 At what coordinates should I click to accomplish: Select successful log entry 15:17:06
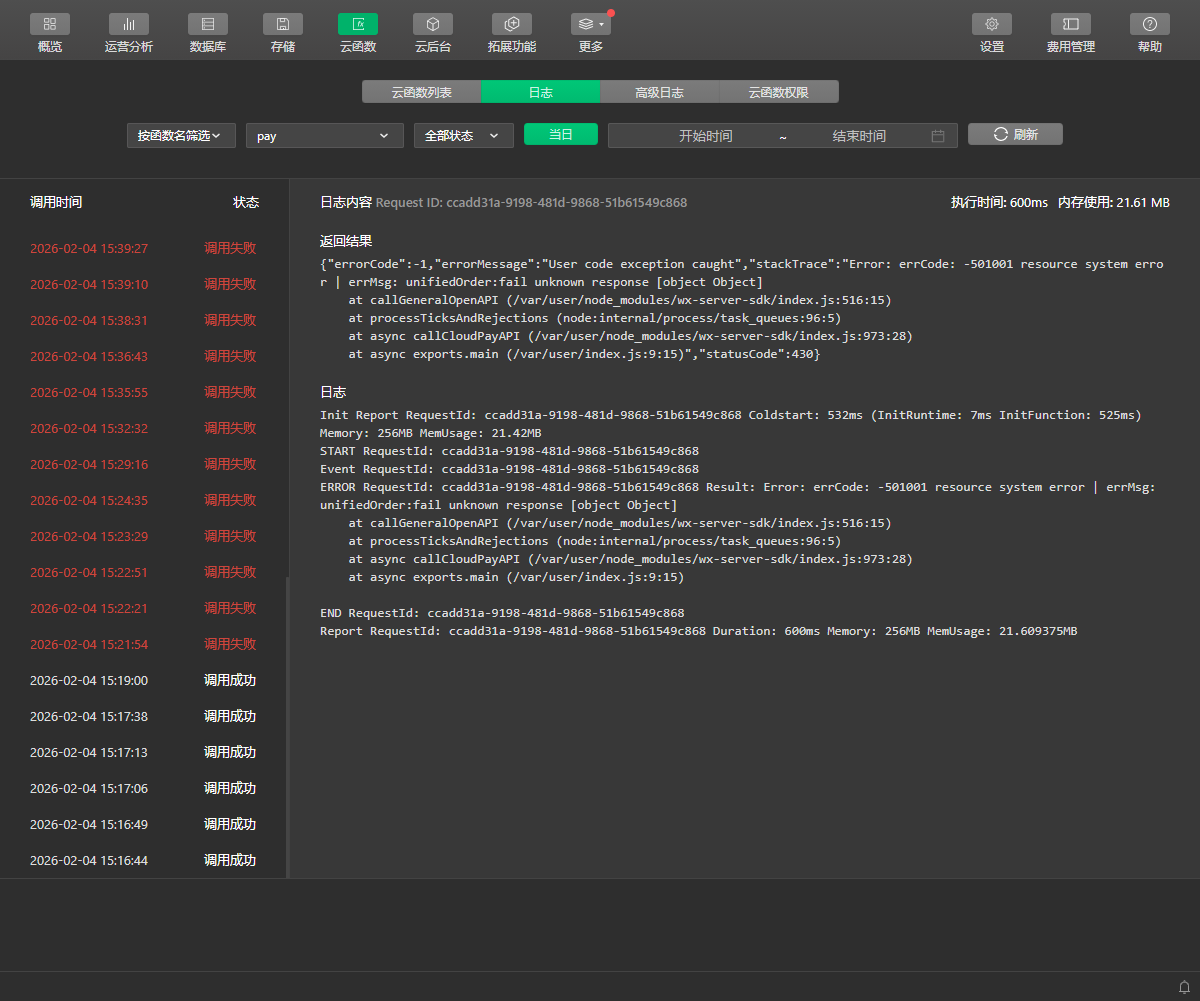coord(144,788)
